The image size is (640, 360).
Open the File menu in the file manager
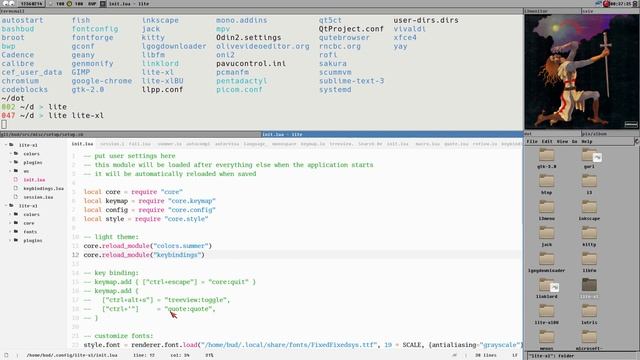[x=532, y=141]
